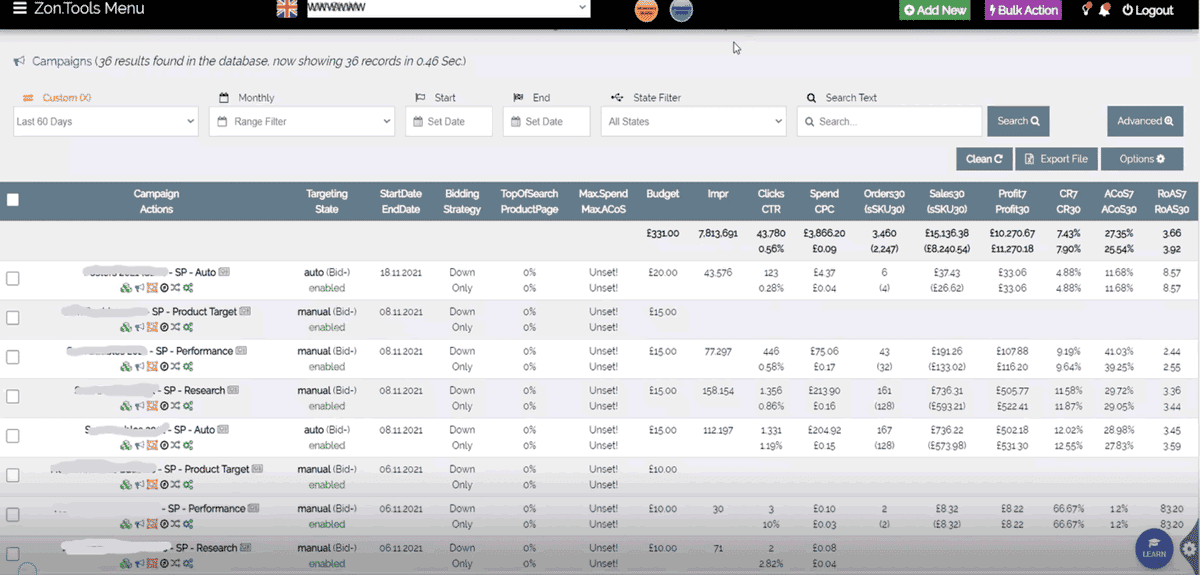
Task: Check the 06.11.2021 SP - Research checkbox
Action: coord(13,554)
